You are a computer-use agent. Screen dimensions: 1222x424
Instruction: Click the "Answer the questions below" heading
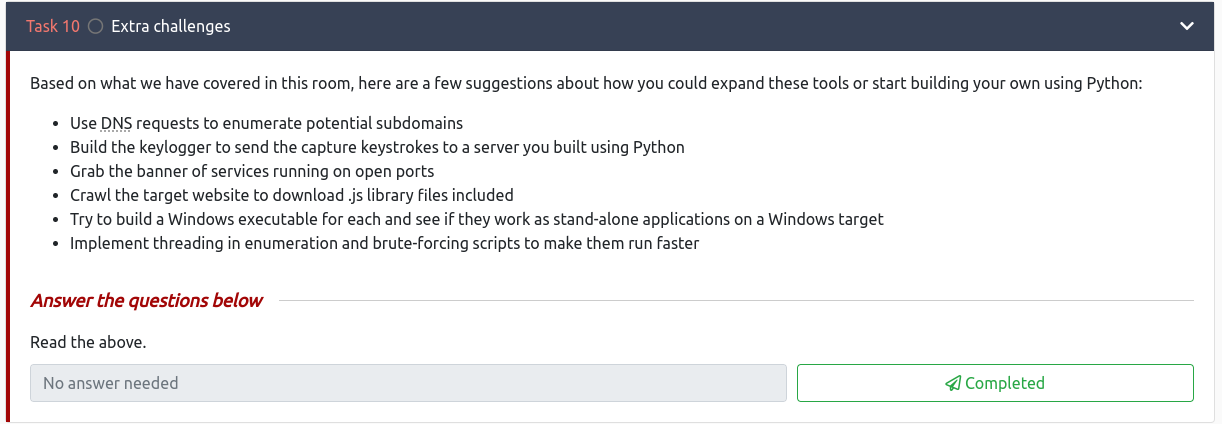coord(147,300)
